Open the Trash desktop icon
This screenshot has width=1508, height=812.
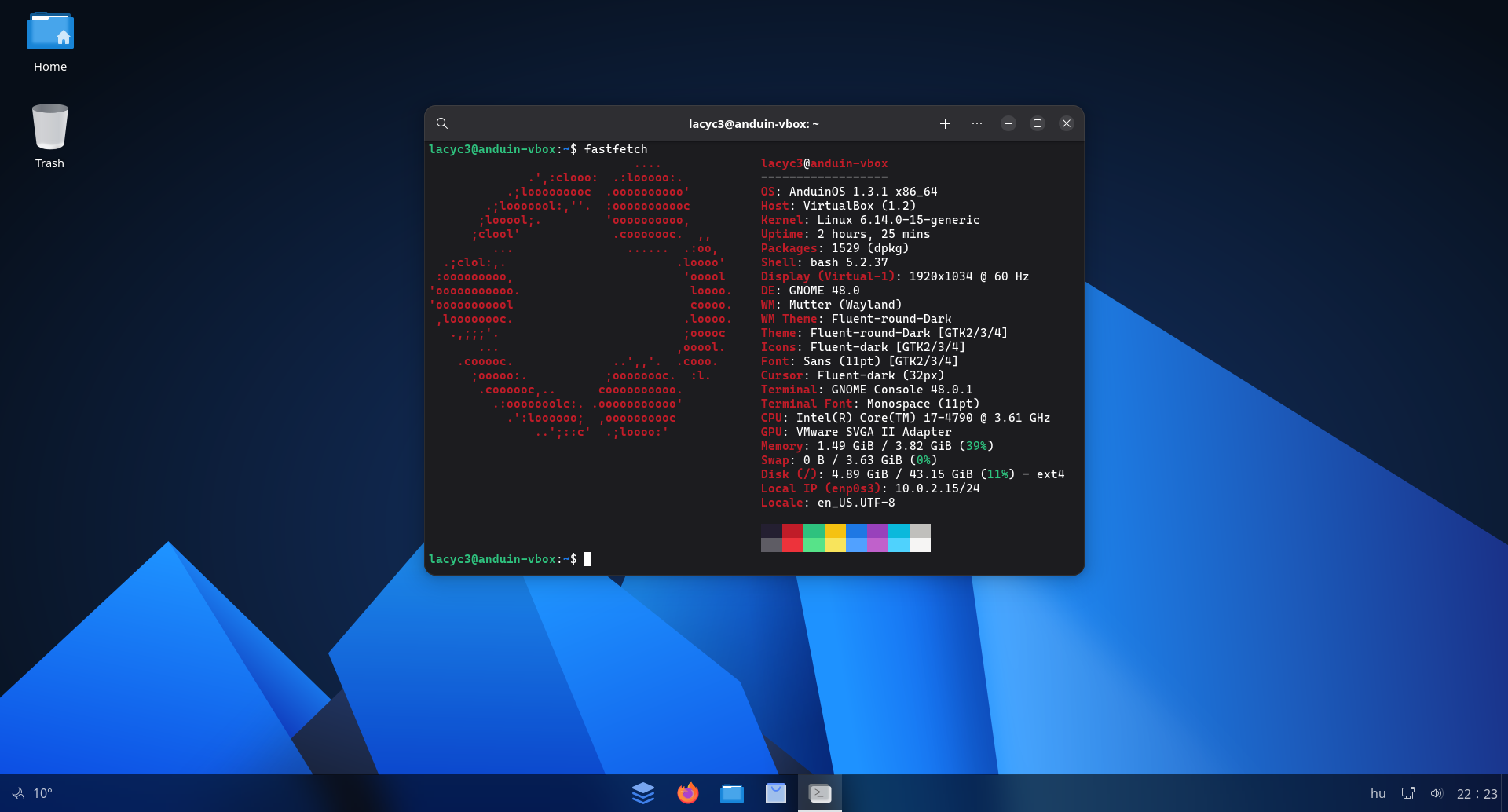pyautogui.click(x=50, y=136)
